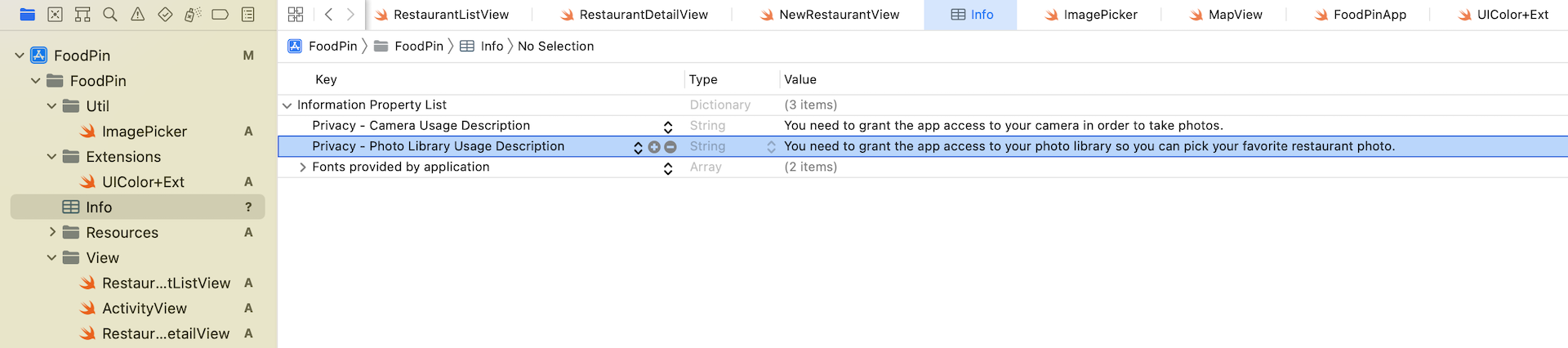This screenshot has height=348, width=1568.
Task: Show the Issue navigator warning icon
Action: 138,15
